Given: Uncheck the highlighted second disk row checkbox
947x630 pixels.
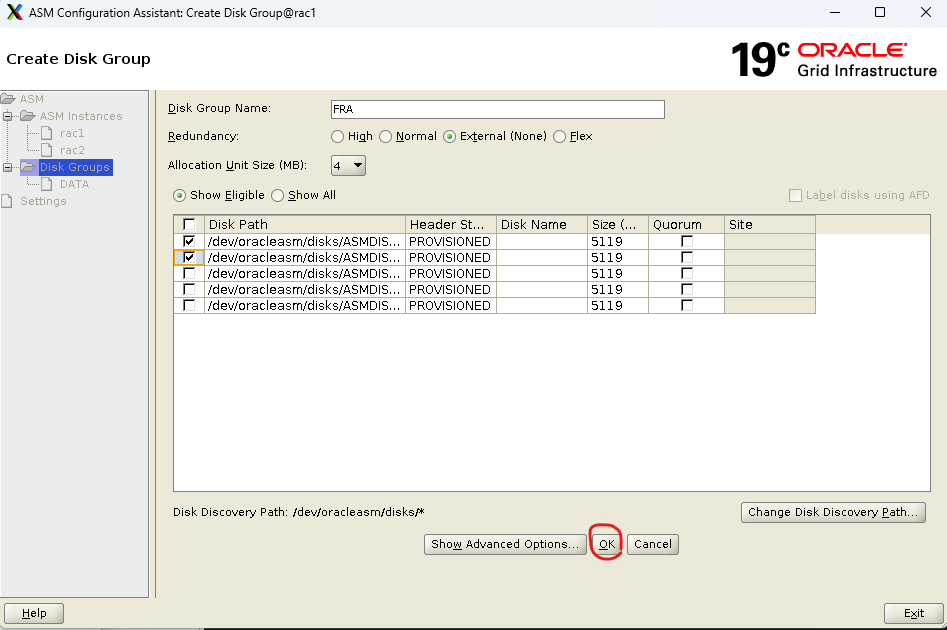Looking at the screenshot, I should (189, 257).
